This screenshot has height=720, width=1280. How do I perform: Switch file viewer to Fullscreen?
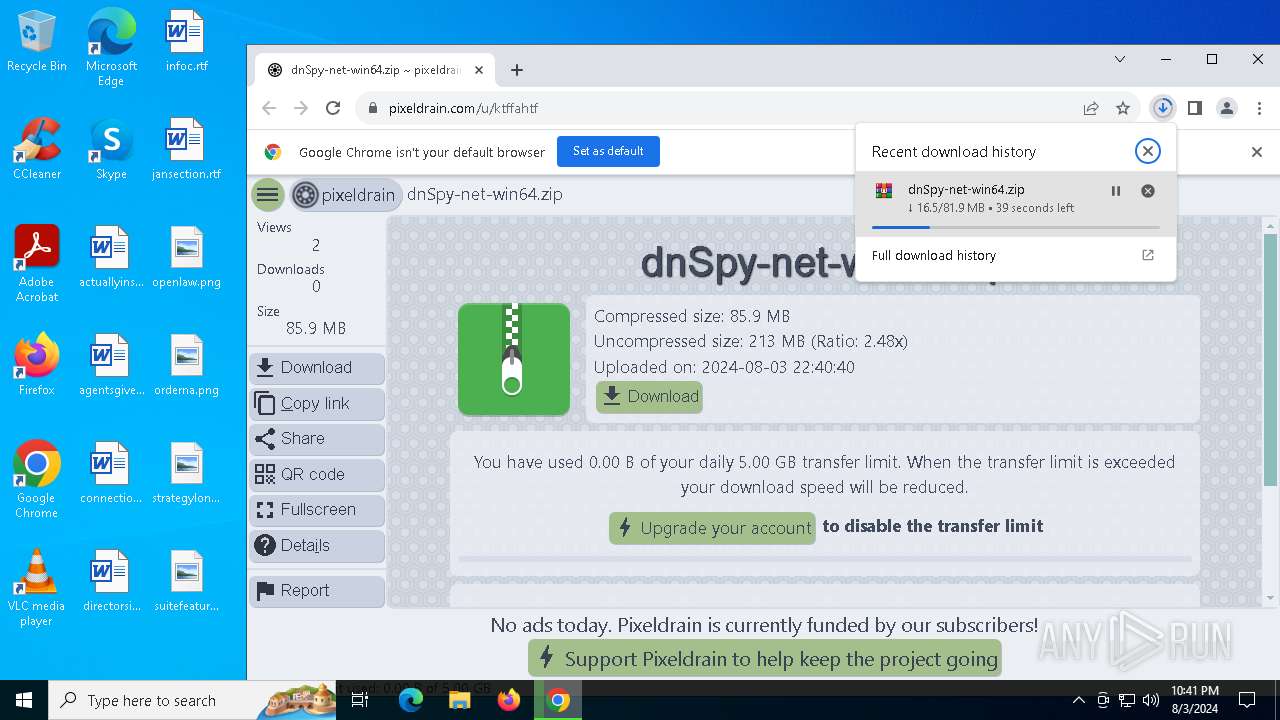point(317,510)
